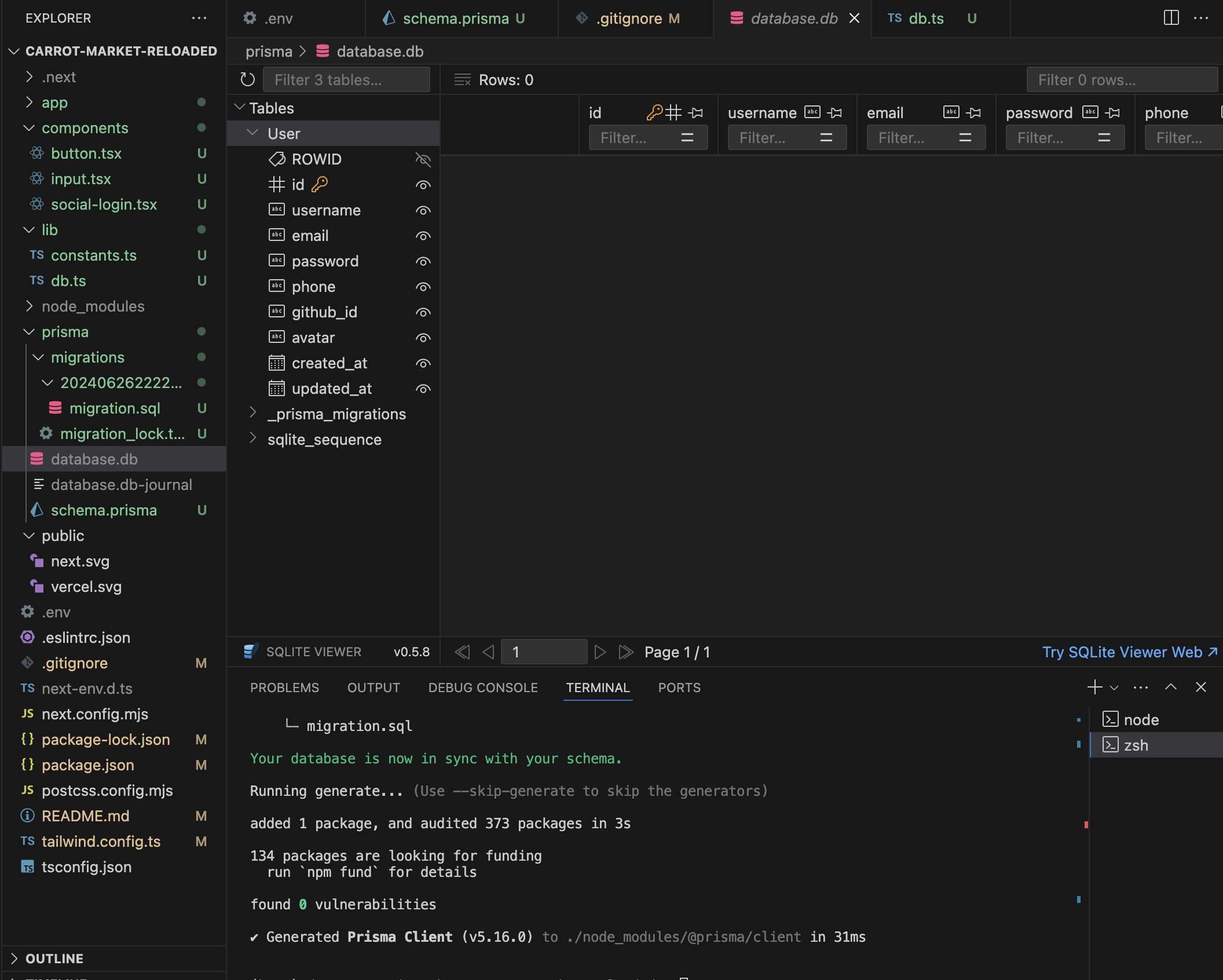Pin the password column

tap(1113, 112)
